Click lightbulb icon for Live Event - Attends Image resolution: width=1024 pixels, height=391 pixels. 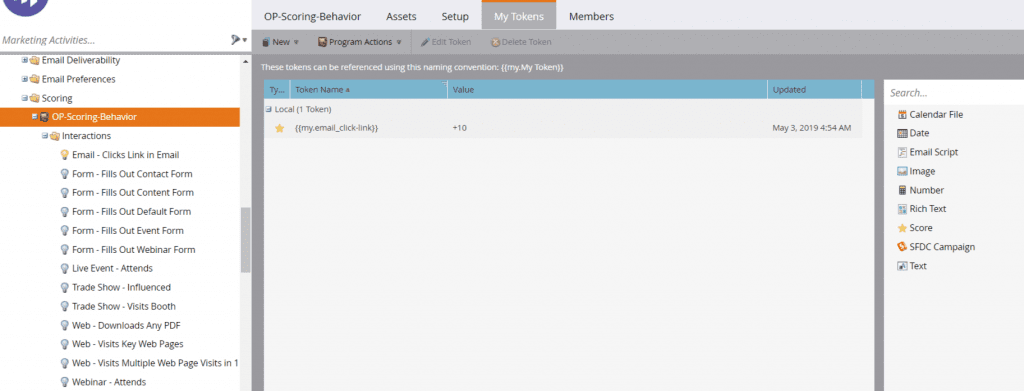coord(65,268)
